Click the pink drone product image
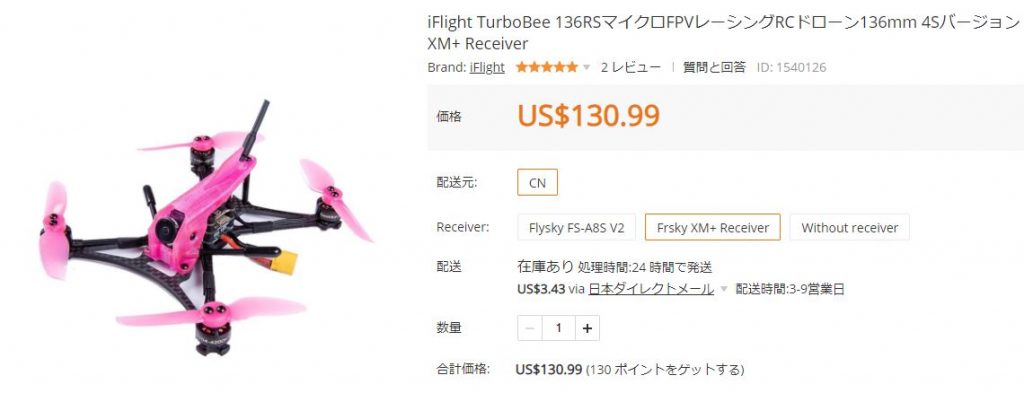The width and height of the screenshot is (1024, 393). pyautogui.click(x=206, y=227)
